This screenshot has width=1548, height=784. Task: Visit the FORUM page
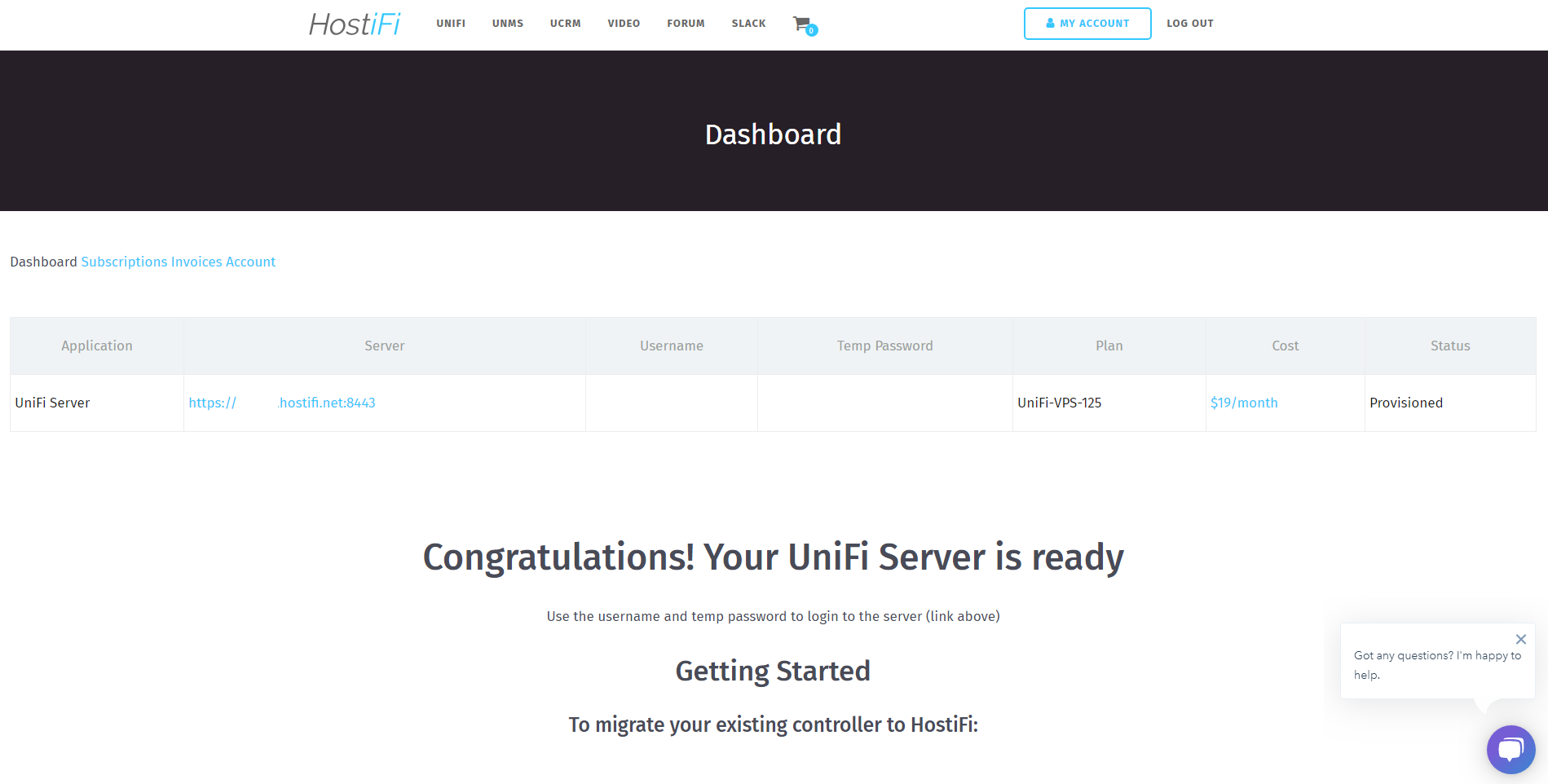pos(686,24)
